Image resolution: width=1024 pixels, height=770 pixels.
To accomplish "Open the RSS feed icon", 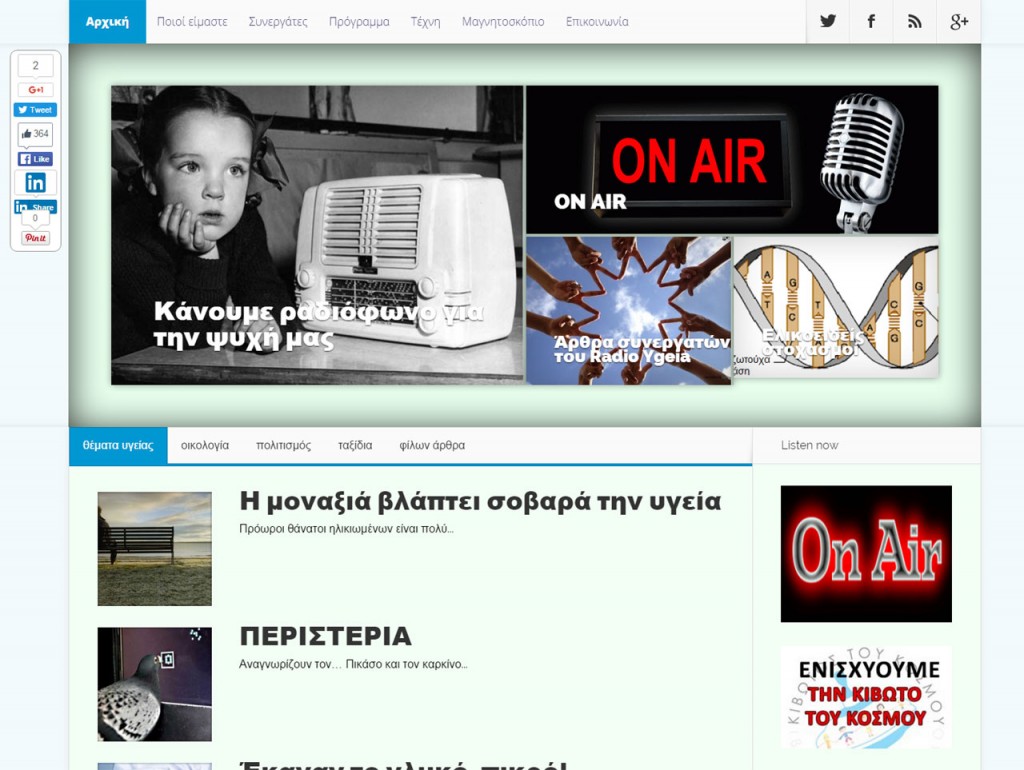I will click(914, 22).
